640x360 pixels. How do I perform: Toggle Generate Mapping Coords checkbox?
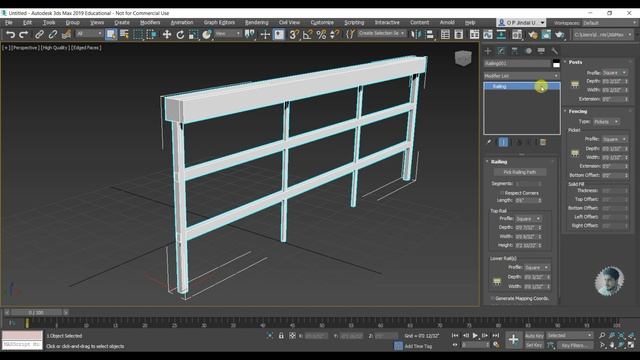492,298
